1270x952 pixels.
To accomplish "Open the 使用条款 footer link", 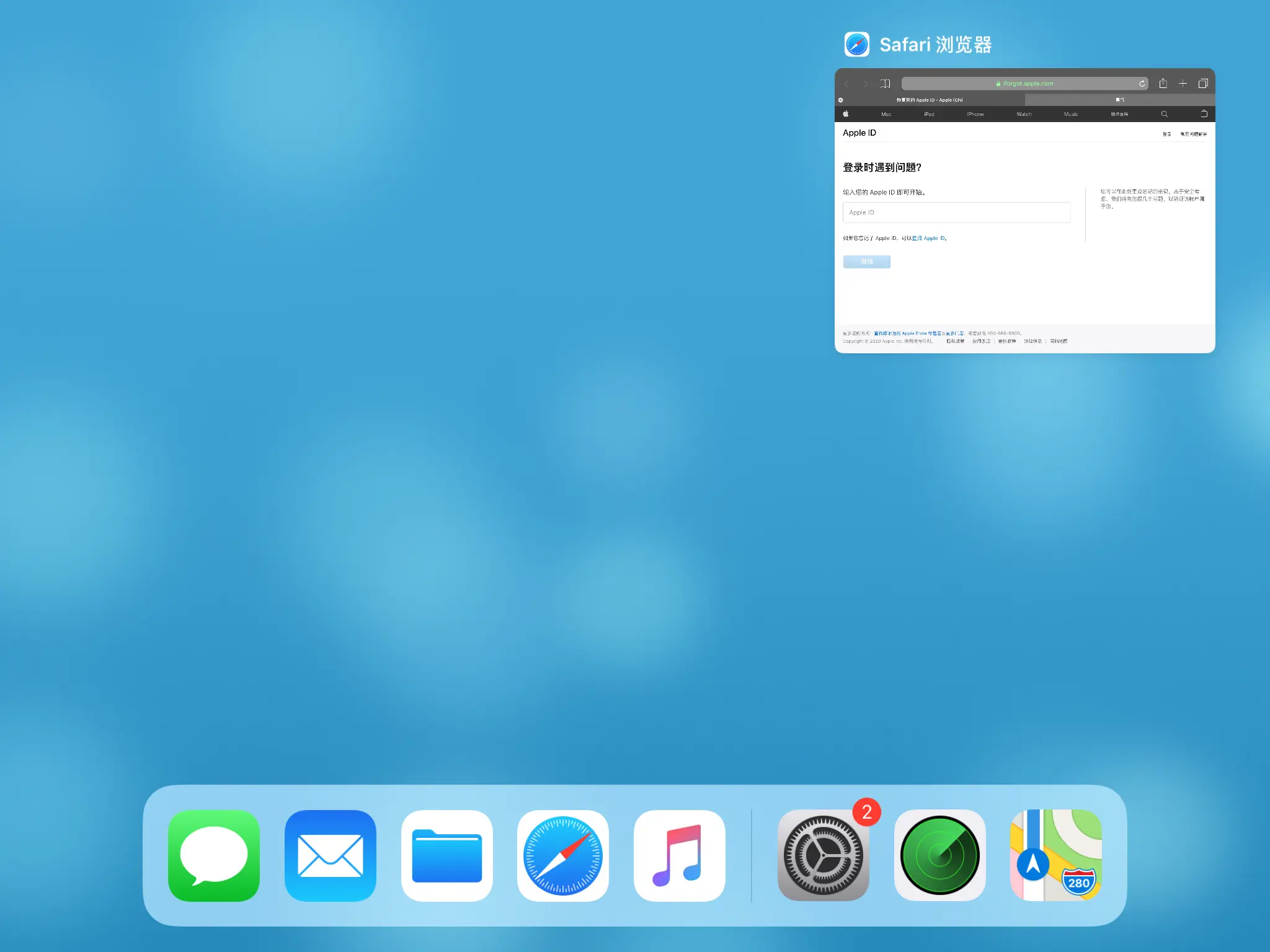I will pos(982,341).
